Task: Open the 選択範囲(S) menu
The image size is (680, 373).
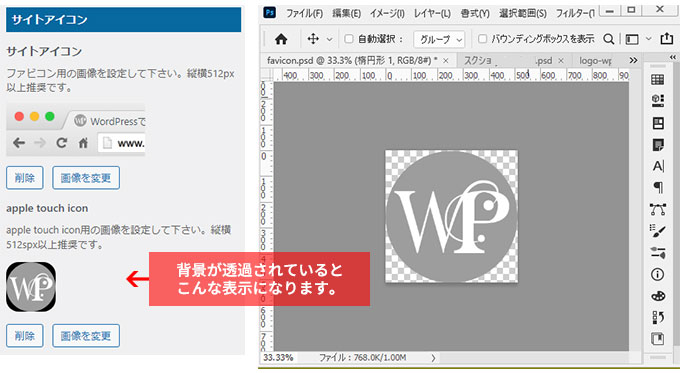Action: [x=523, y=13]
